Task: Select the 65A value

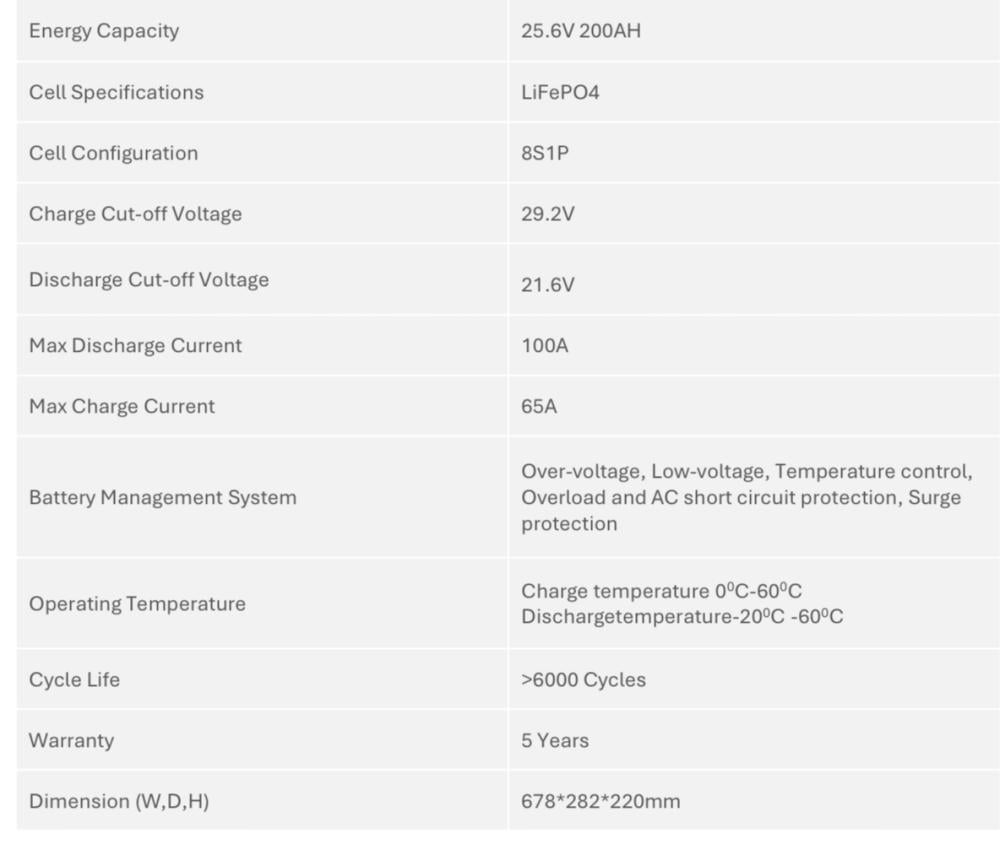Action: point(539,408)
